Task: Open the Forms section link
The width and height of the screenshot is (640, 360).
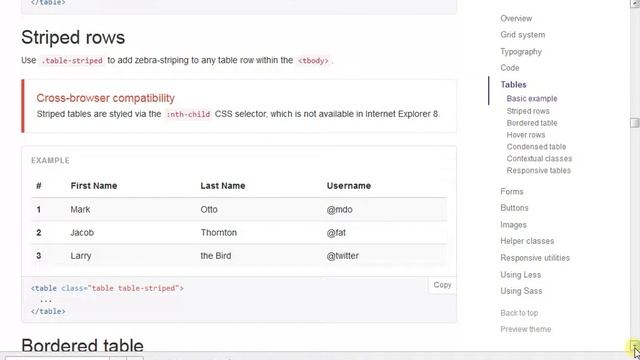Action: [x=511, y=191]
